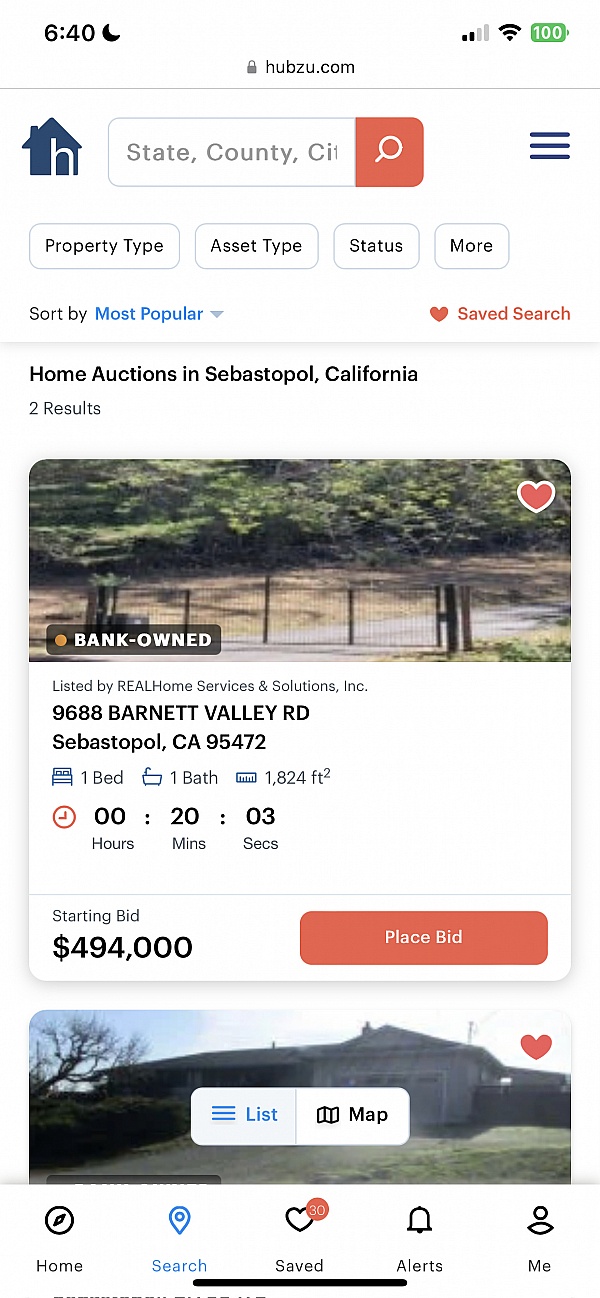Tap the Hubzu house logo
This screenshot has height=1298, width=600.
coord(52,148)
